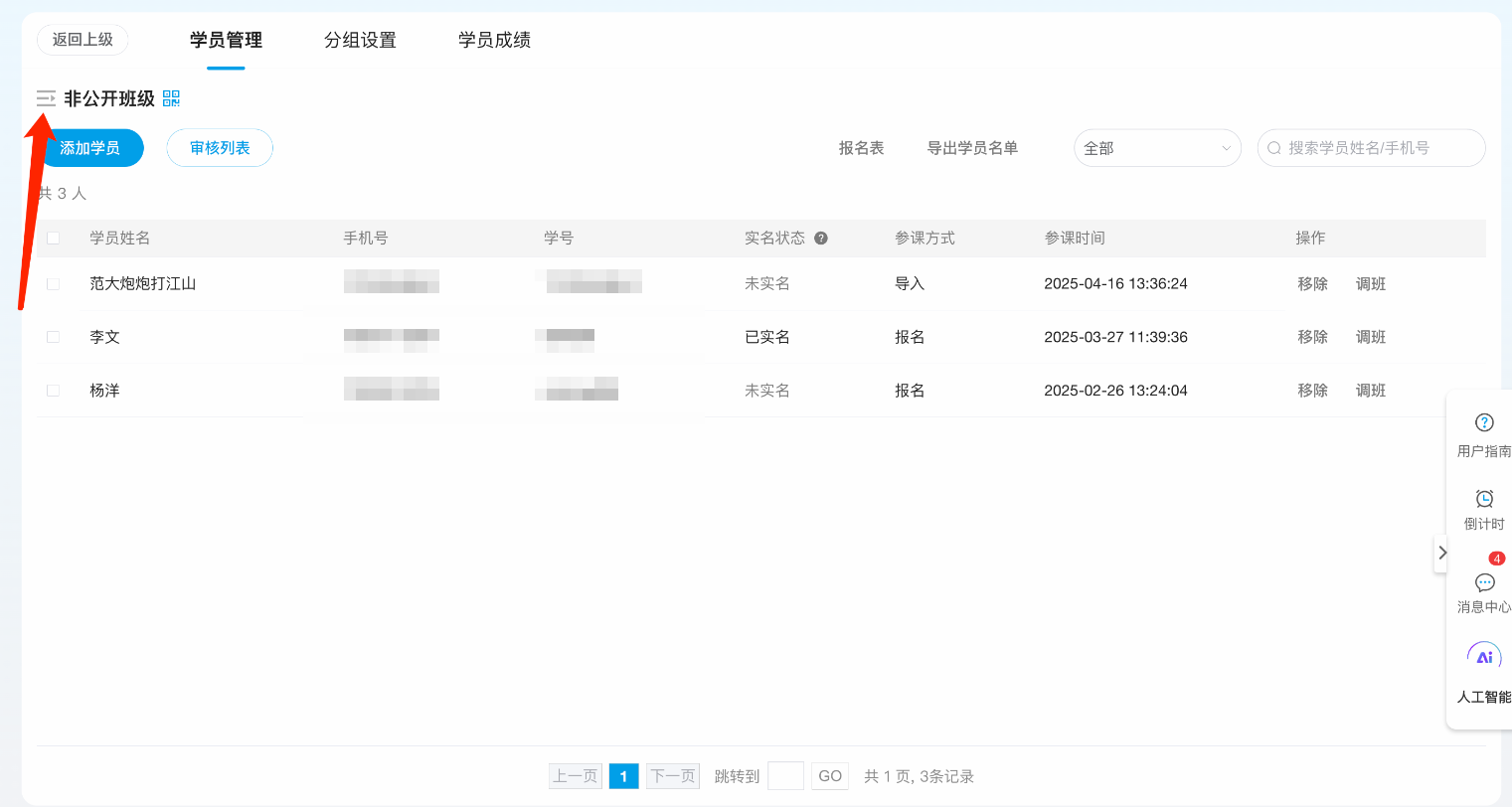Click the real-name status help icon
This screenshot has width=1512, height=807.
821,239
